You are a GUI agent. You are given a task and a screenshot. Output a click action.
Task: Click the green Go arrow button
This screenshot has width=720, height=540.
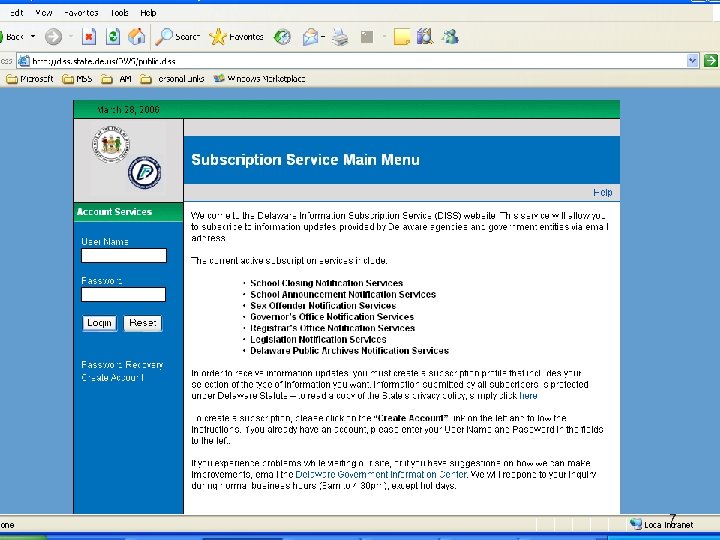710,60
